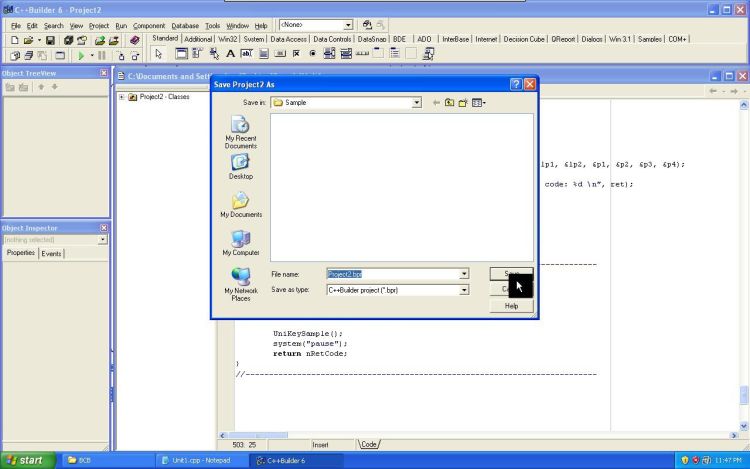Select the PopupMenu component icon

(x=214, y=54)
